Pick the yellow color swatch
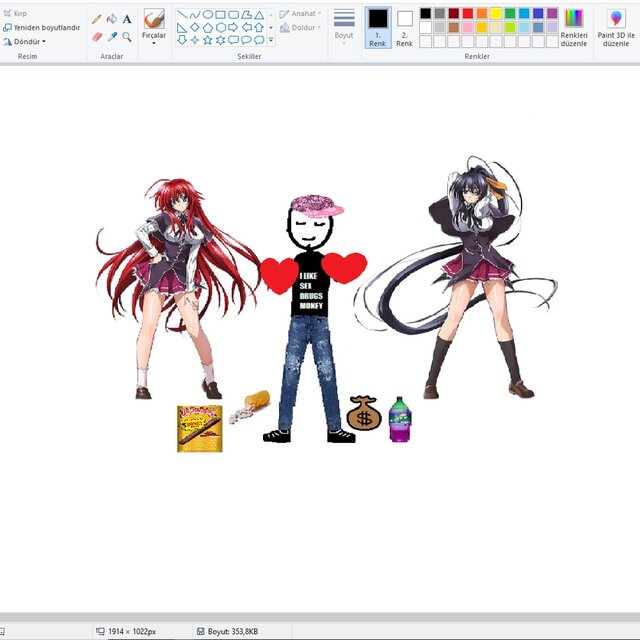The height and width of the screenshot is (640, 640). [x=496, y=13]
